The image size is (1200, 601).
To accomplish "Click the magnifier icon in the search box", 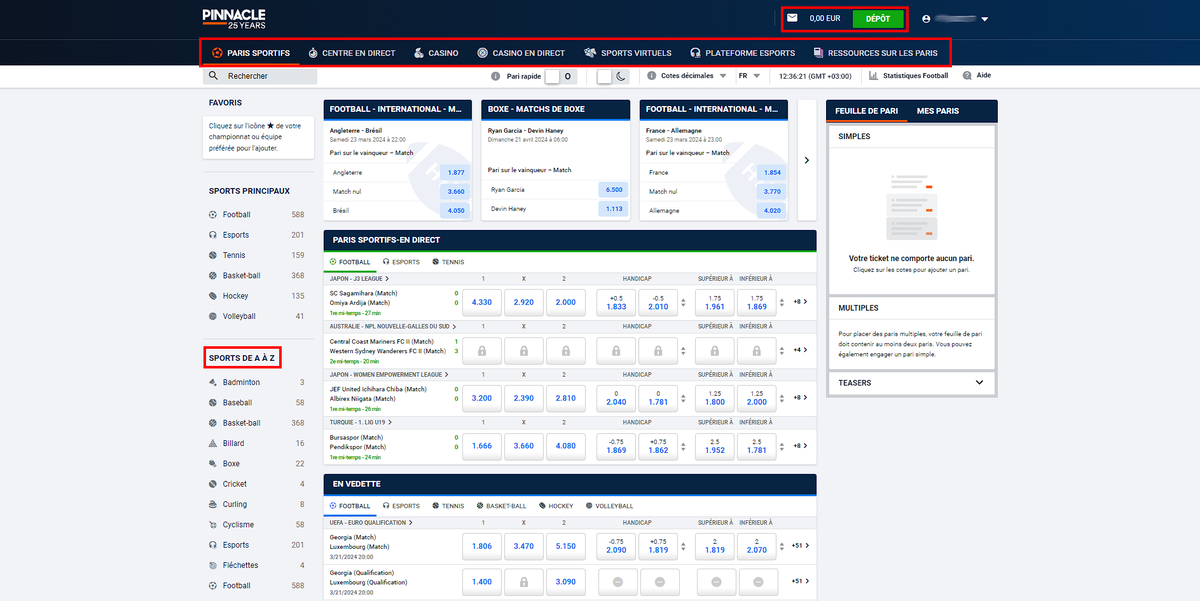I will coord(214,76).
